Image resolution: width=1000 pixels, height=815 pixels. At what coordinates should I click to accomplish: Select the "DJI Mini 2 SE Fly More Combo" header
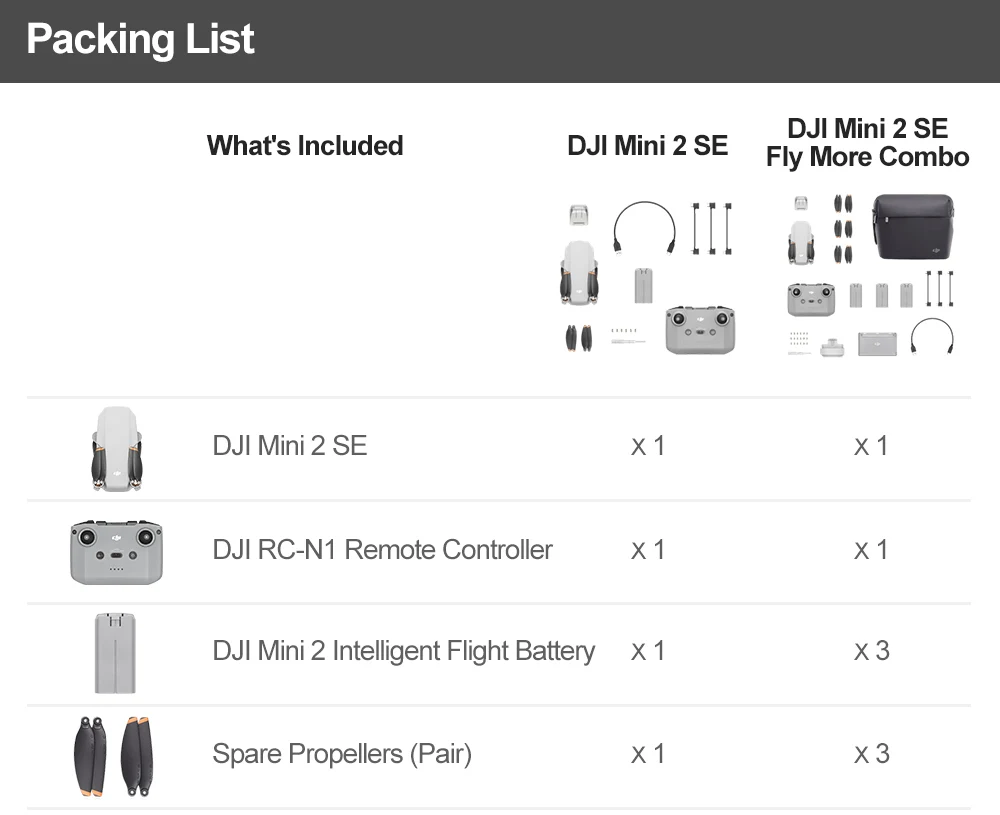click(x=868, y=142)
